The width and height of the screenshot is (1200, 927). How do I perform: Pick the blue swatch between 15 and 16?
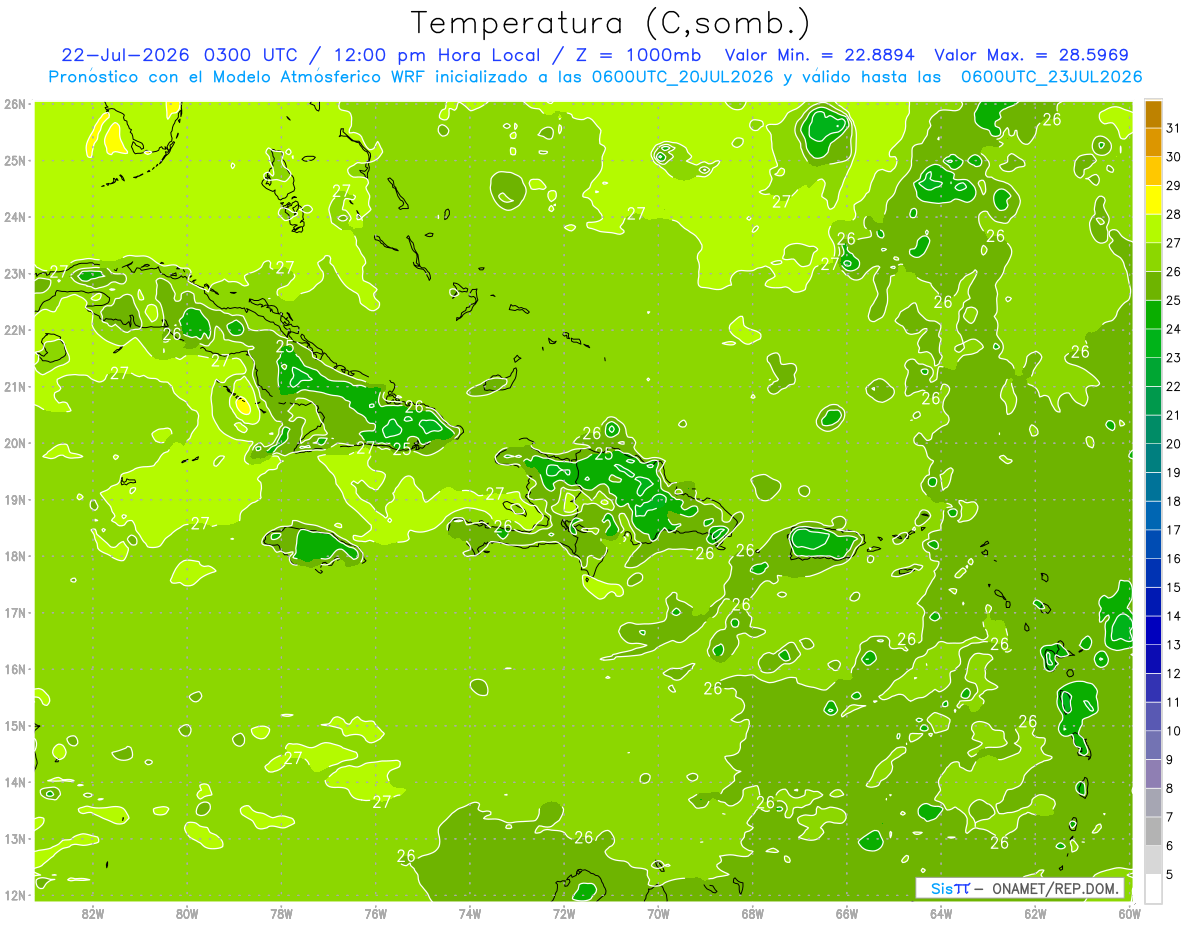(1153, 573)
